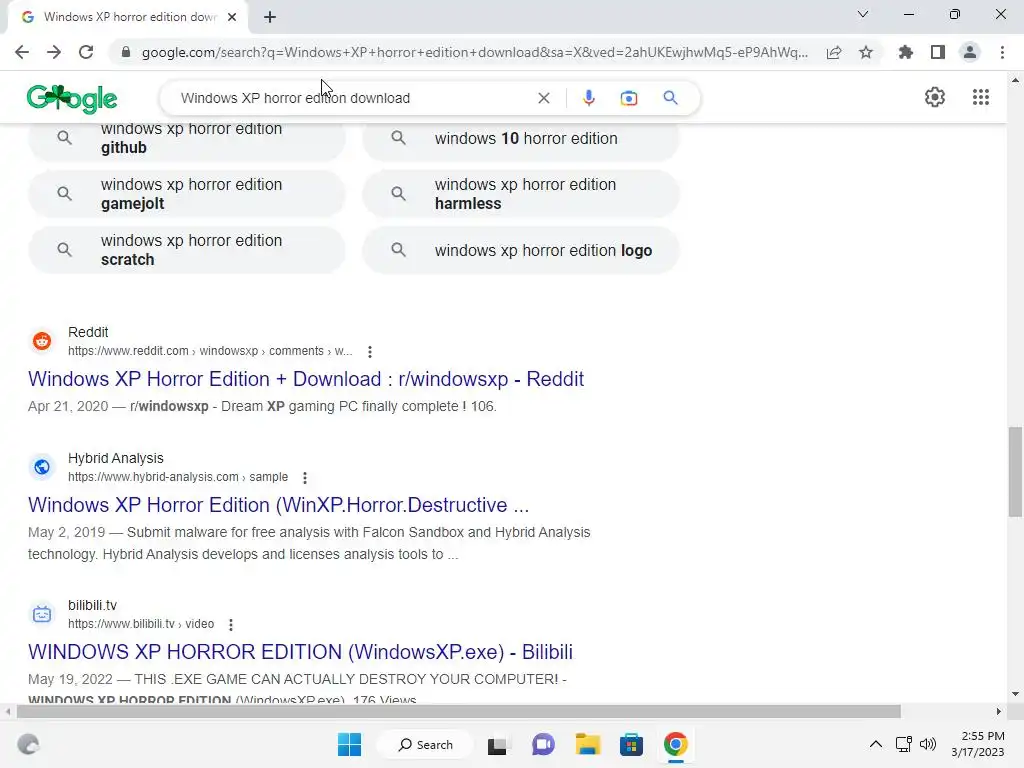Click the reddit.com breadcrumb URL
Viewport: 1024px width, 768px height.
(210, 351)
